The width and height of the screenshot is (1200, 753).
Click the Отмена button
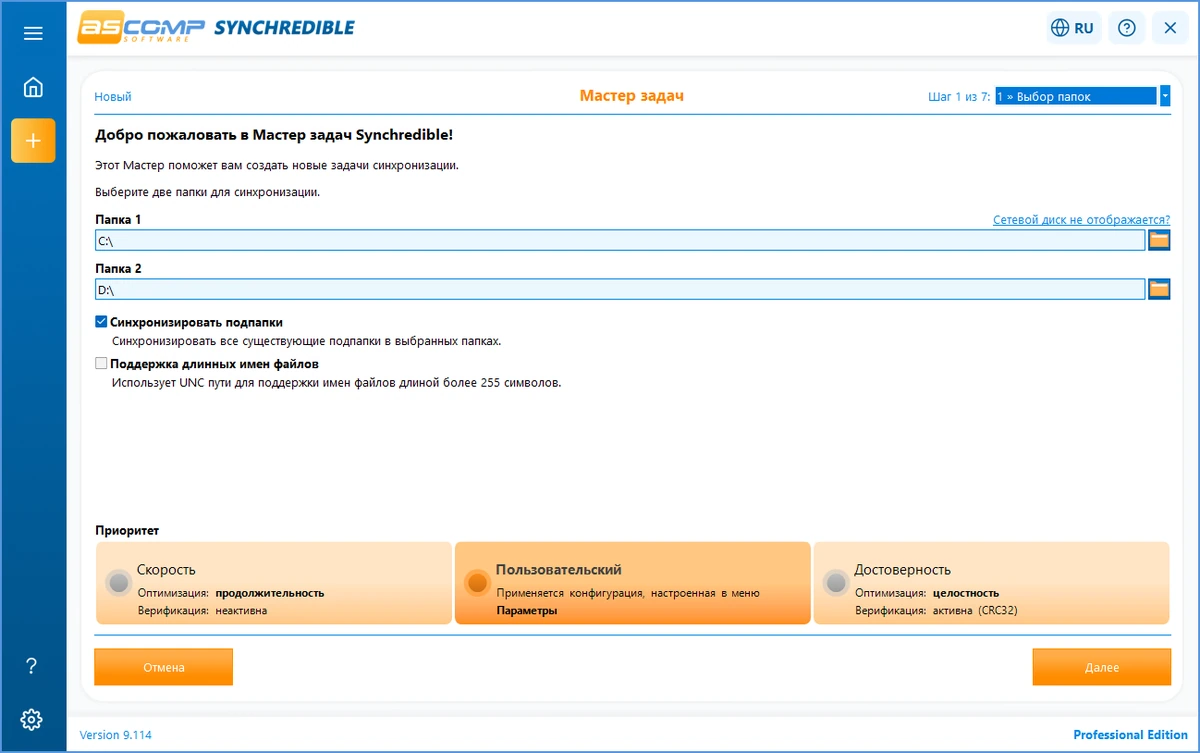[164, 667]
